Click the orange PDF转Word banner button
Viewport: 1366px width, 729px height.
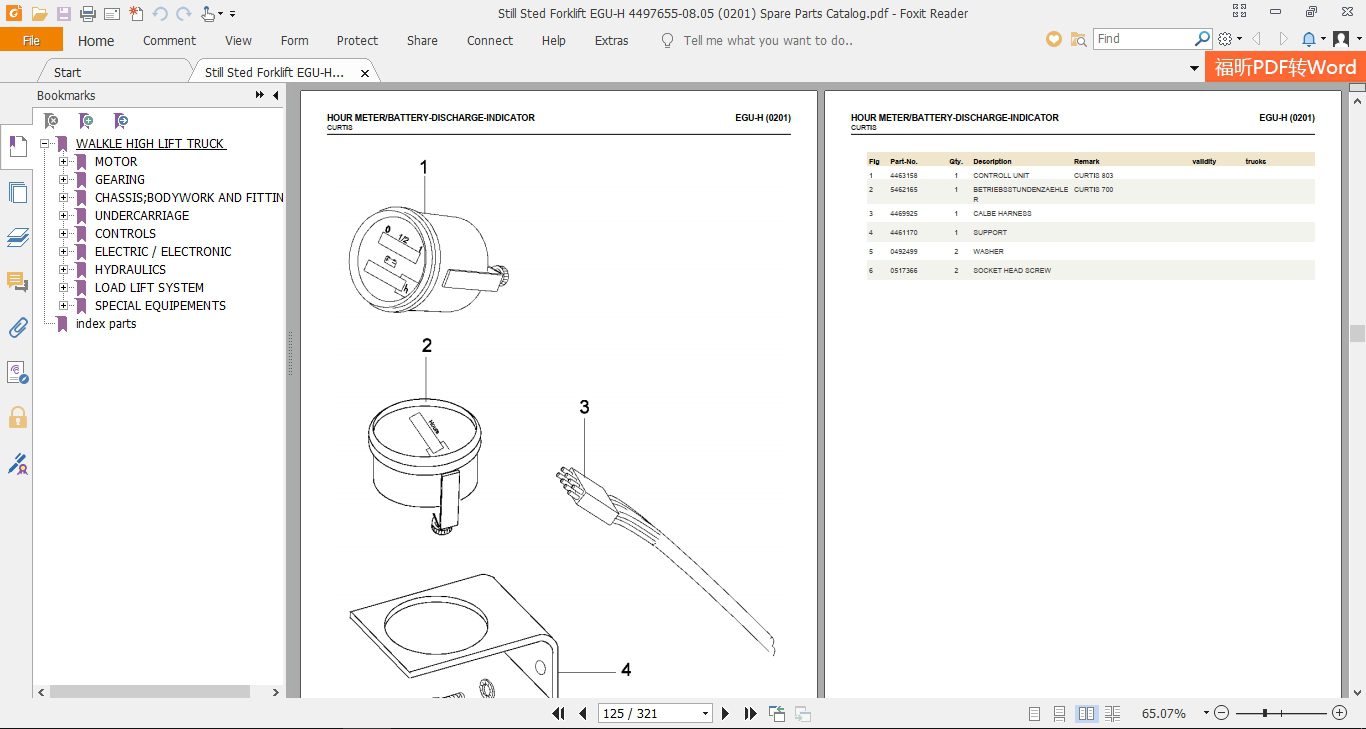point(1285,67)
